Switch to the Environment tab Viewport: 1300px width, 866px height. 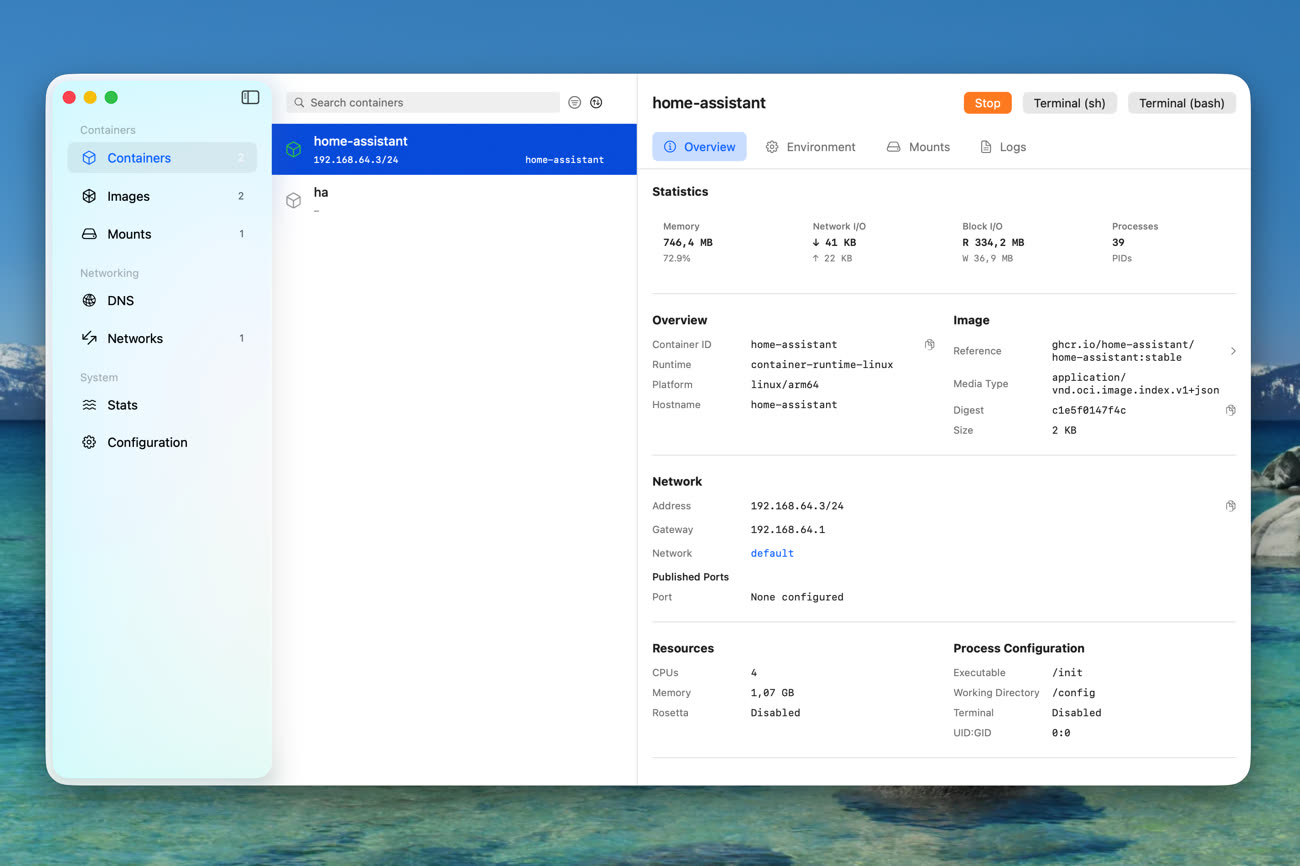[x=810, y=147]
